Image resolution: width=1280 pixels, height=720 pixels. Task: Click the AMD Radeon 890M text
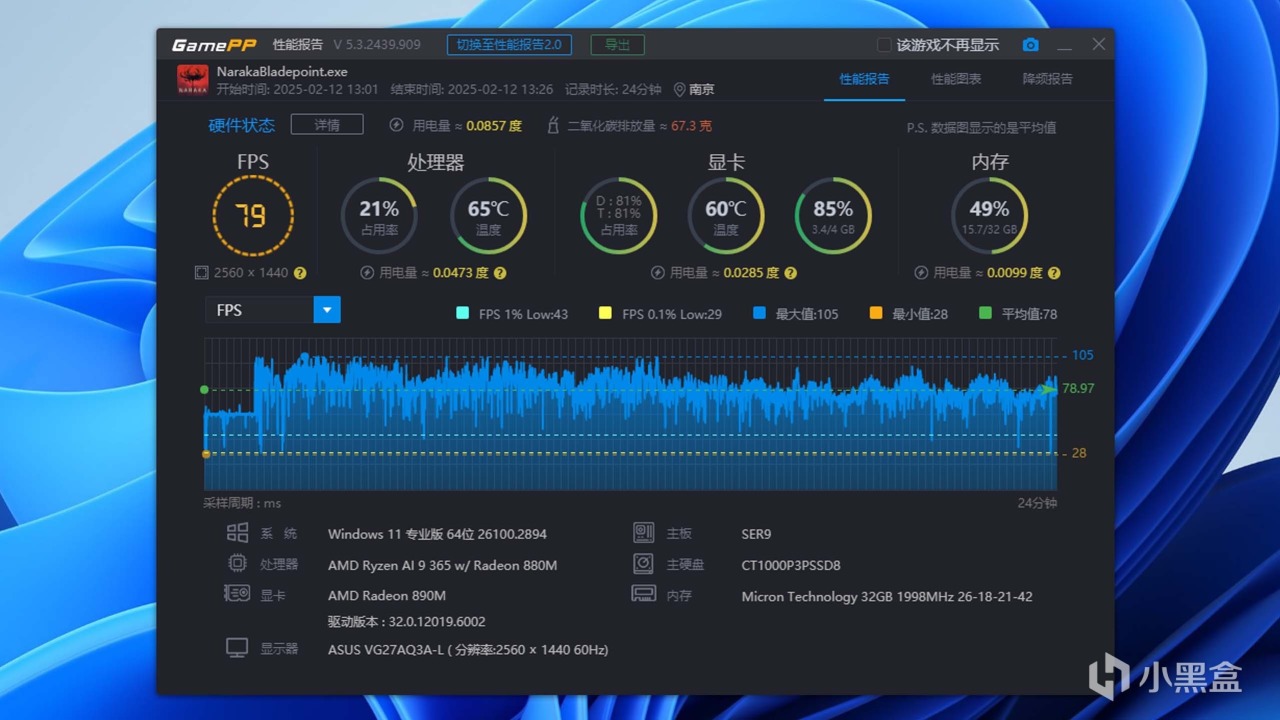point(386,595)
